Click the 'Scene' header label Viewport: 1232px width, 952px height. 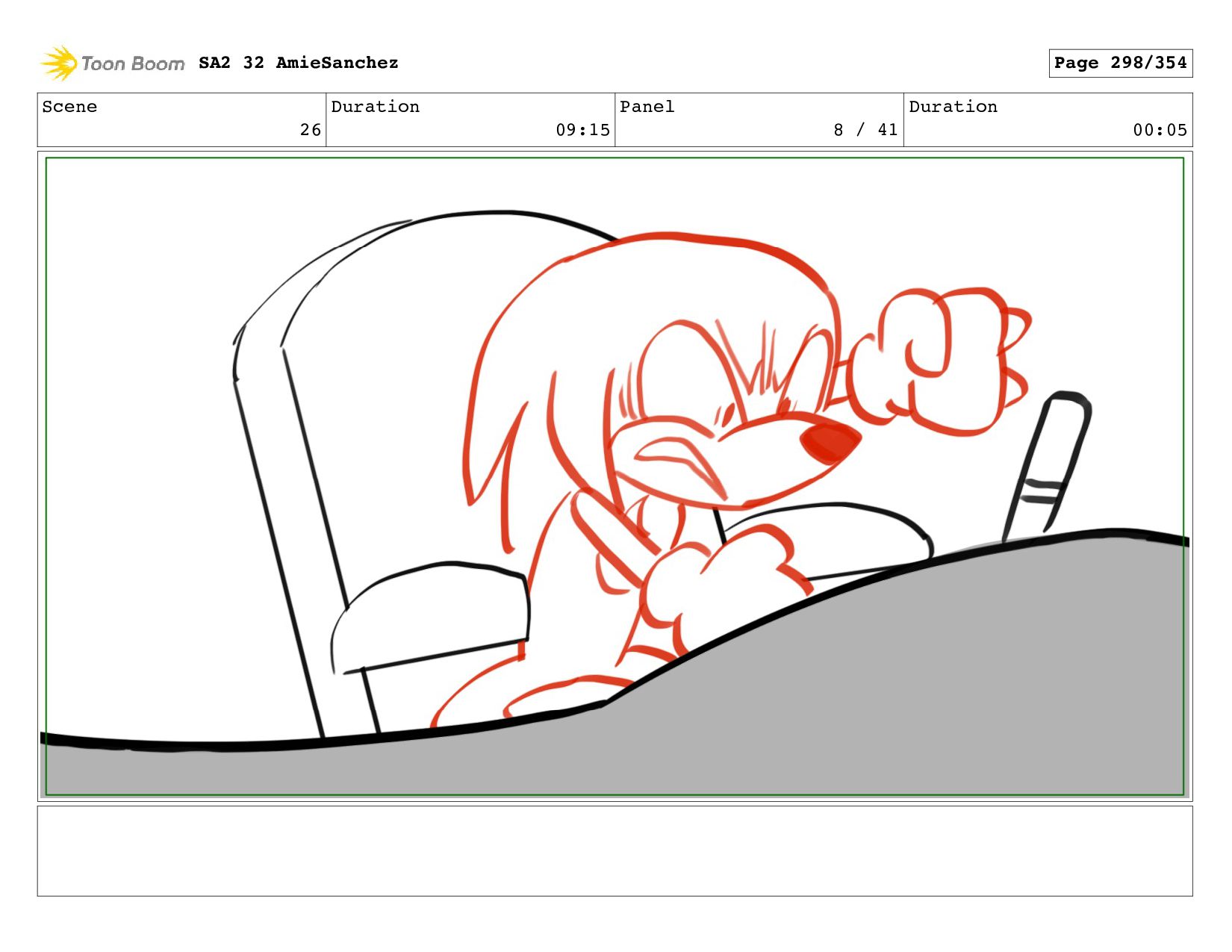tap(69, 107)
